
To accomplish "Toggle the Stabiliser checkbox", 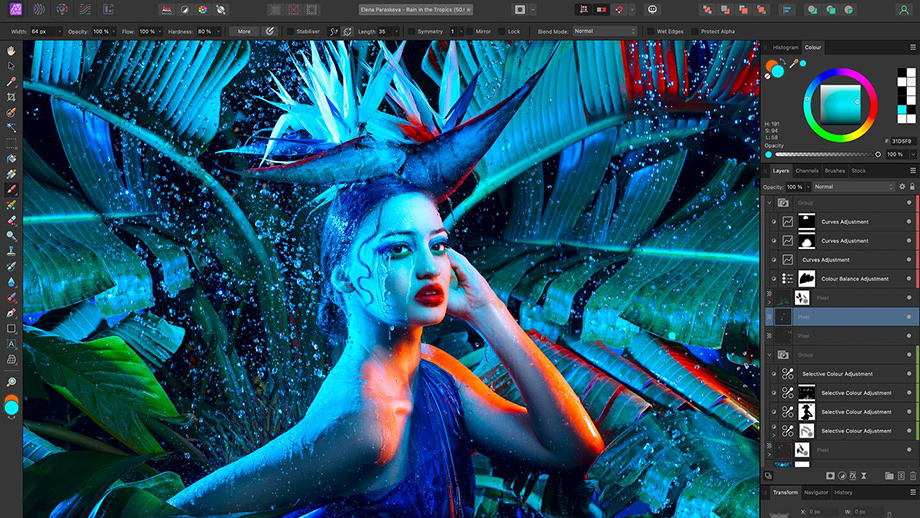I will (290, 31).
